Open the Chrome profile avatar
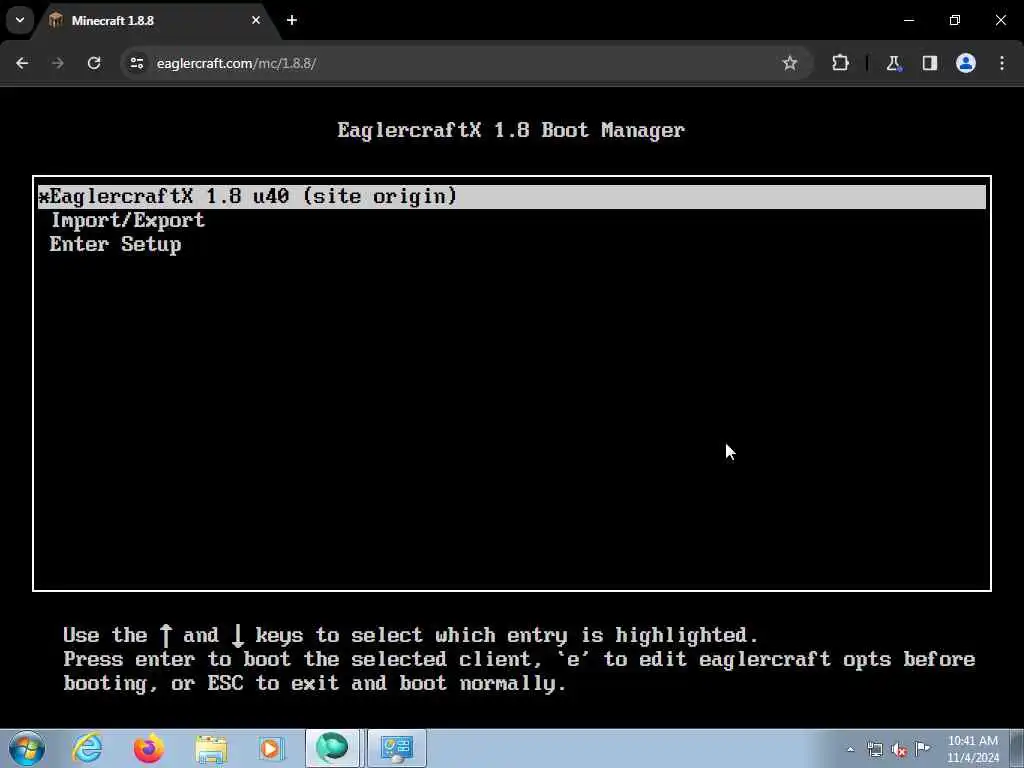The width and height of the screenshot is (1024, 768). tap(966, 63)
